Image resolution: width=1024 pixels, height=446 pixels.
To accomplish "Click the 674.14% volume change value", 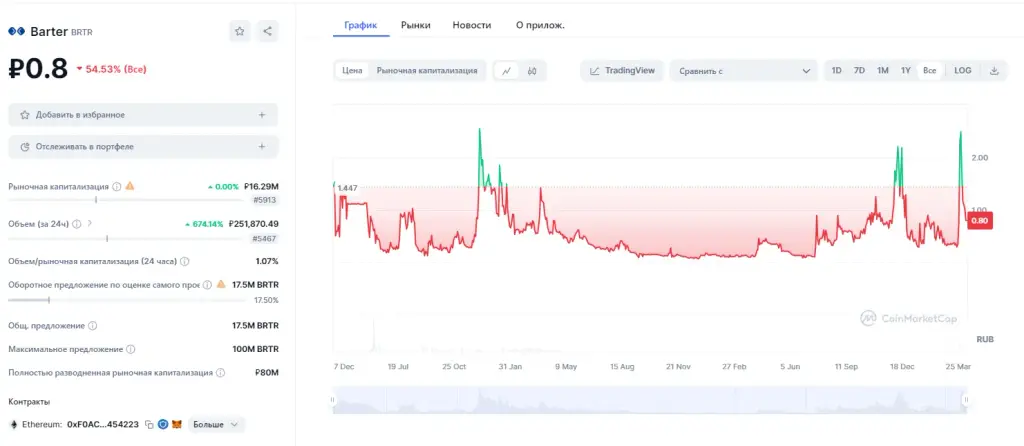I will coord(204,224).
